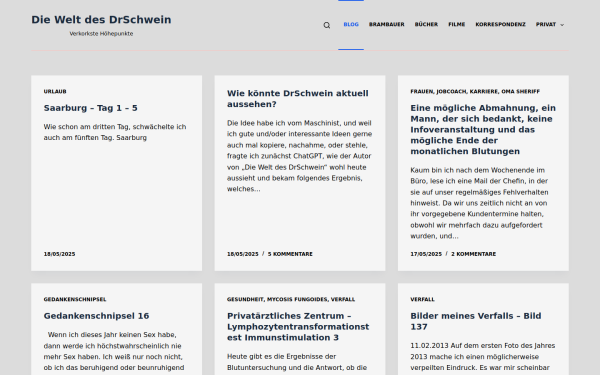The width and height of the screenshot is (600, 375).
Task: Open the post Gedankenschnipsel 16
Action: pos(96,316)
